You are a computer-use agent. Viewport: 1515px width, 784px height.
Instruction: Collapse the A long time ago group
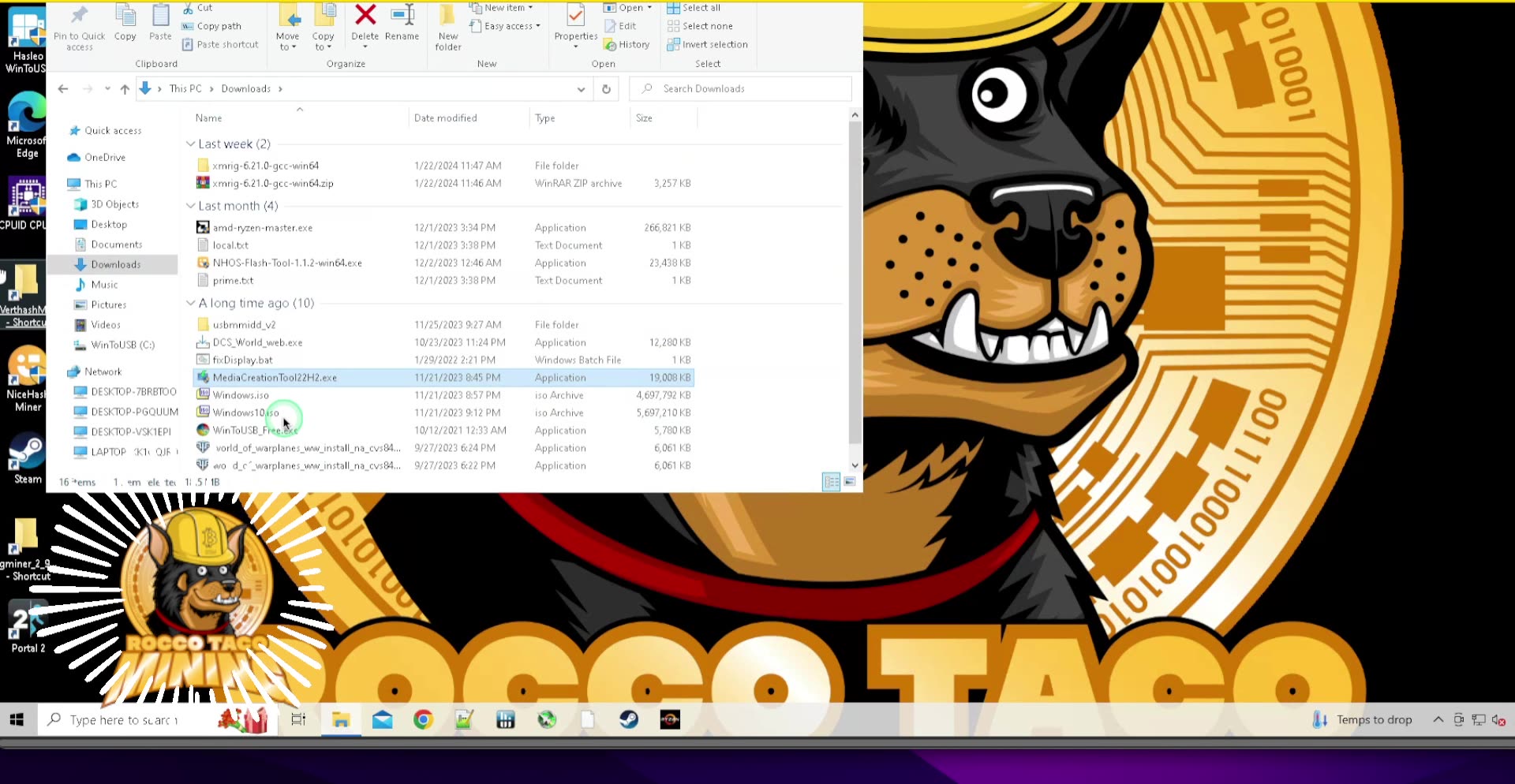coord(190,303)
